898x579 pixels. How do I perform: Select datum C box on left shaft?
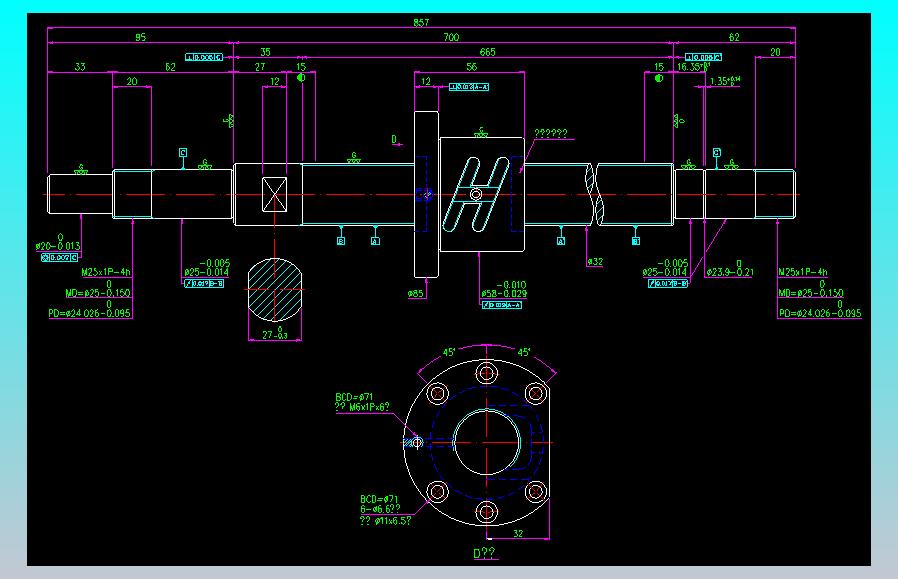pos(183,153)
